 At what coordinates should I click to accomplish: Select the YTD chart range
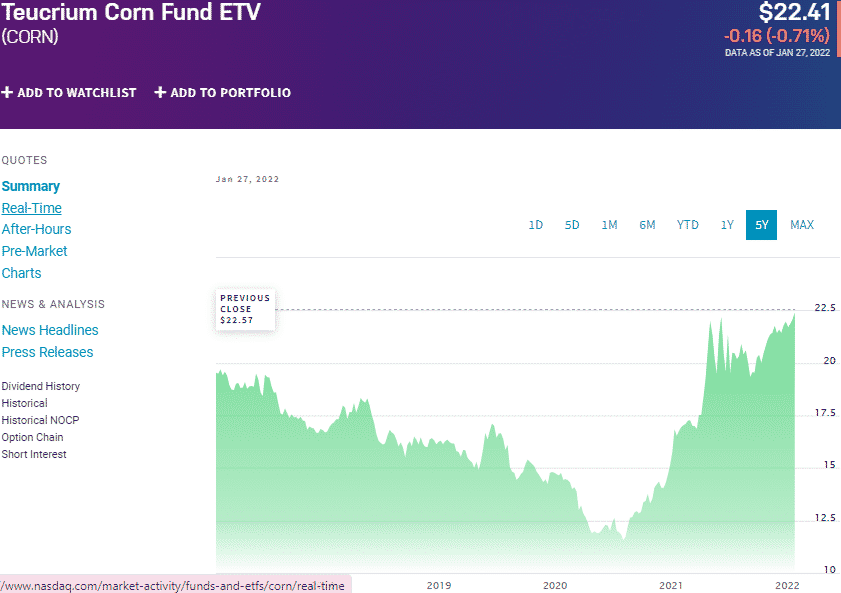pos(687,224)
